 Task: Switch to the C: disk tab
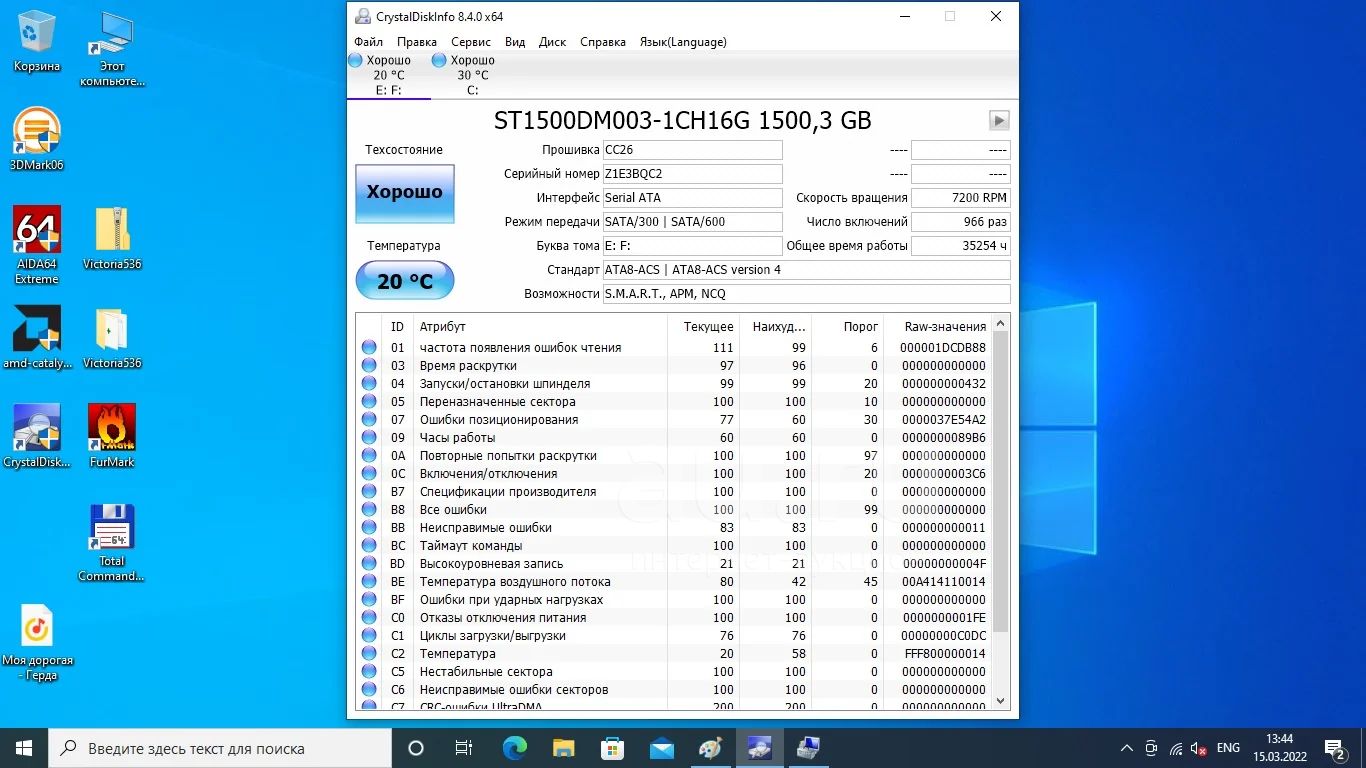click(x=472, y=75)
